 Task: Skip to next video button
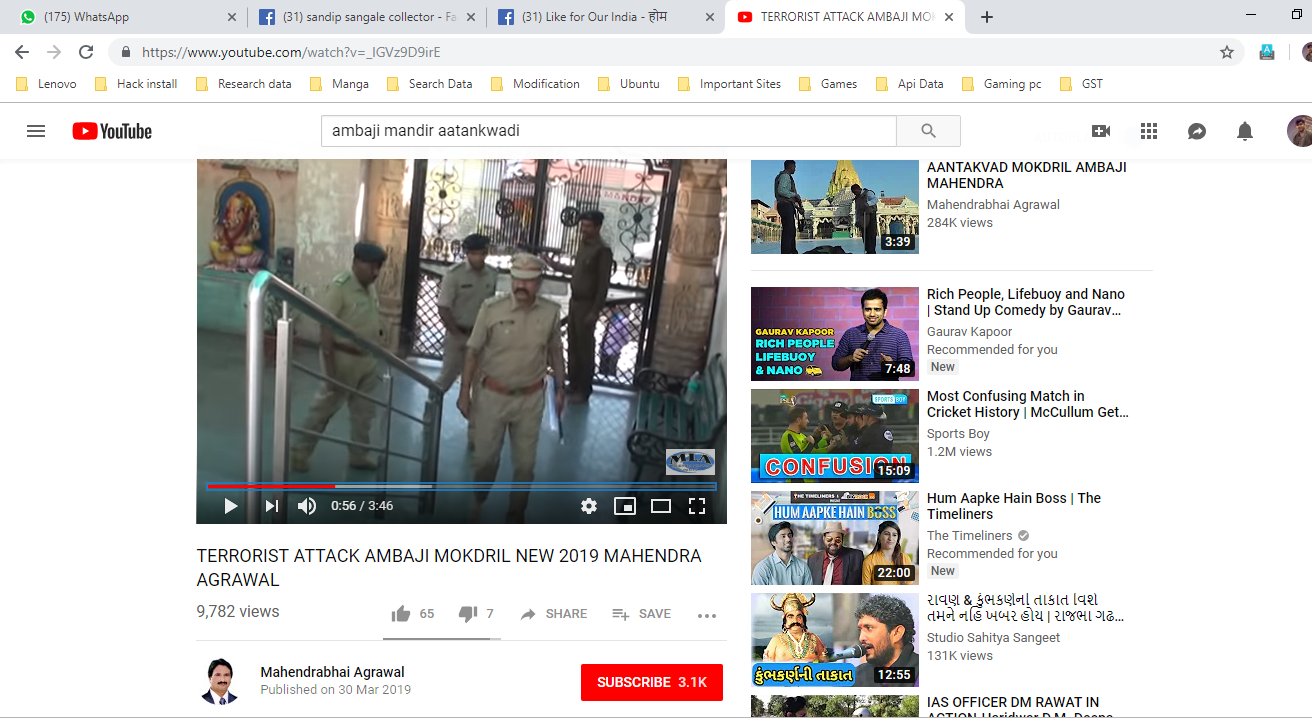[x=272, y=506]
